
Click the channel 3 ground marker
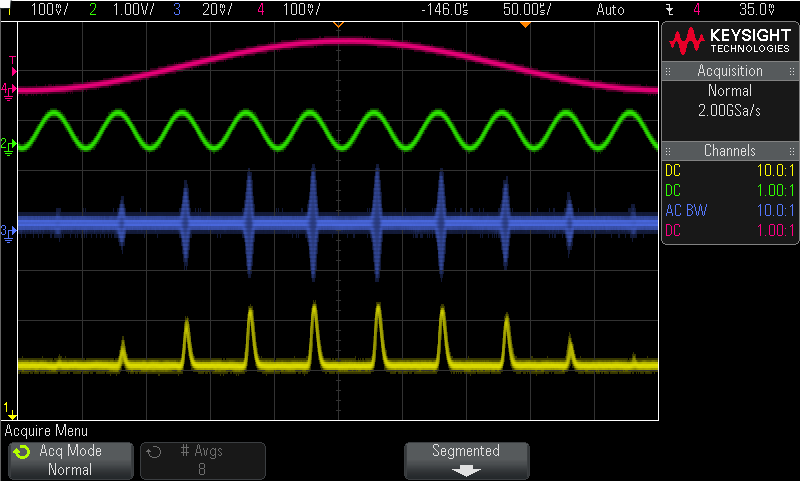pyautogui.click(x=9, y=233)
